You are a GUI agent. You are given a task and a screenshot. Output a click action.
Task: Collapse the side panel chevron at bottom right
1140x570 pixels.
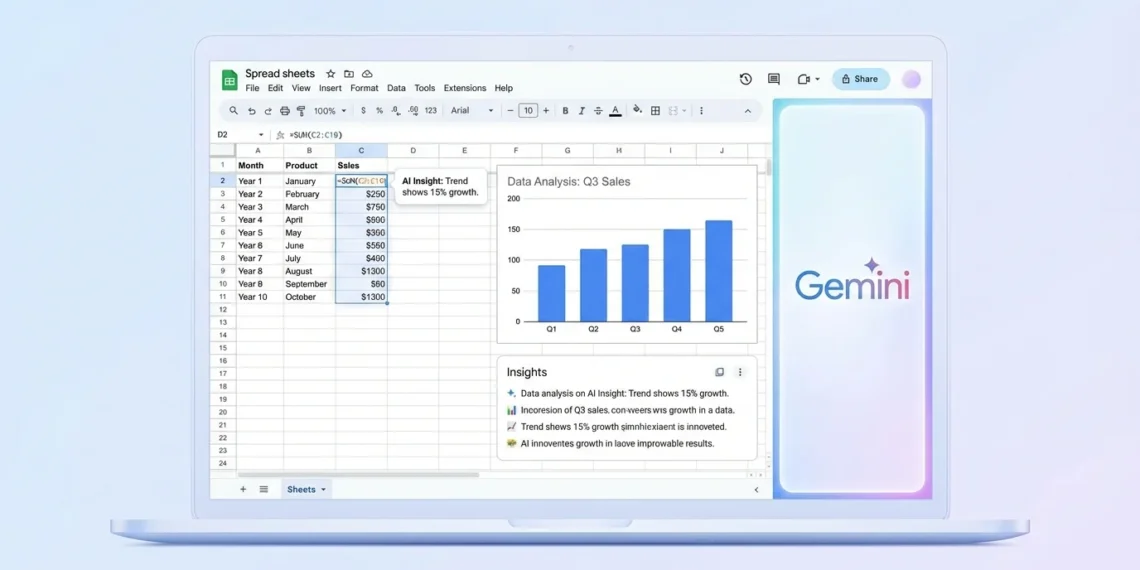coord(756,489)
